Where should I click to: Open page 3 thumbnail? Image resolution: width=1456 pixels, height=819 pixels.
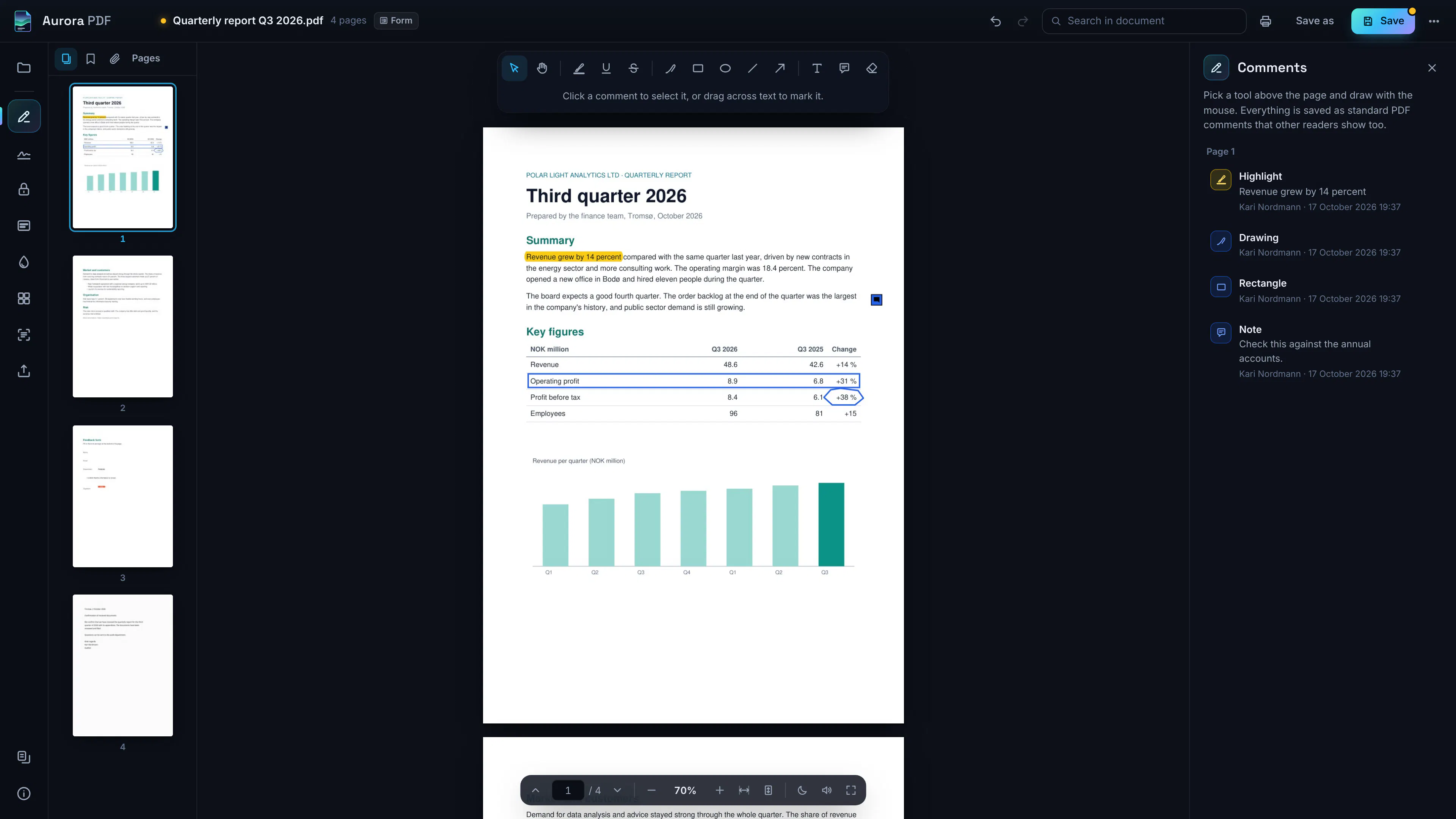pyautogui.click(x=122, y=496)
